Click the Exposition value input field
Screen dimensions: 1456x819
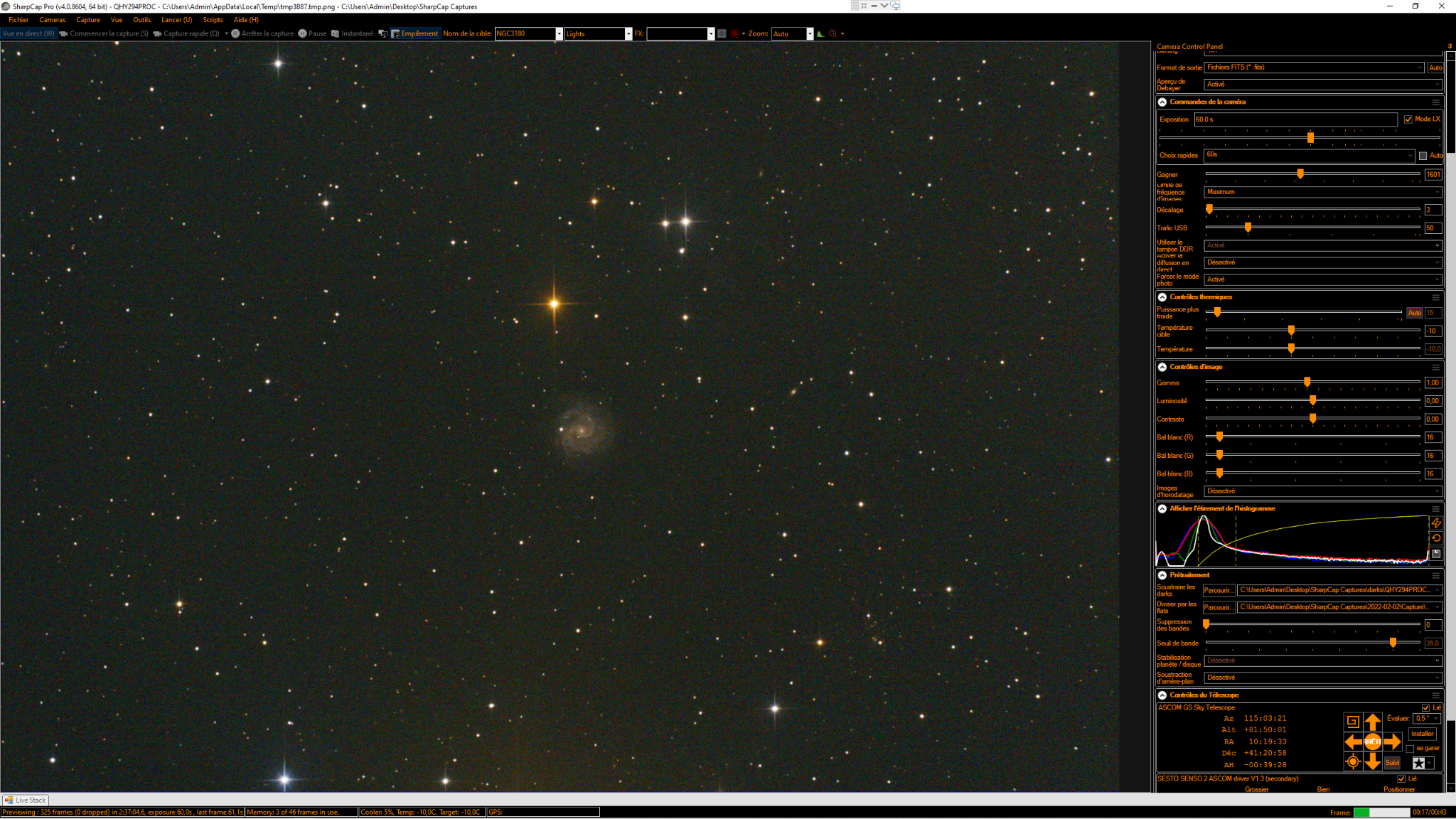tap(1295, 119)
